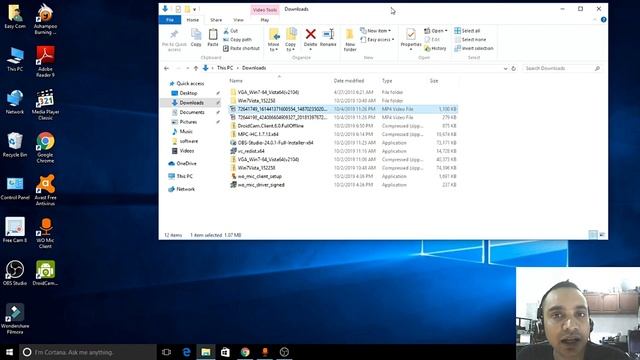
Task: Click the red Delete icon
Action: [x=311, y=34]
